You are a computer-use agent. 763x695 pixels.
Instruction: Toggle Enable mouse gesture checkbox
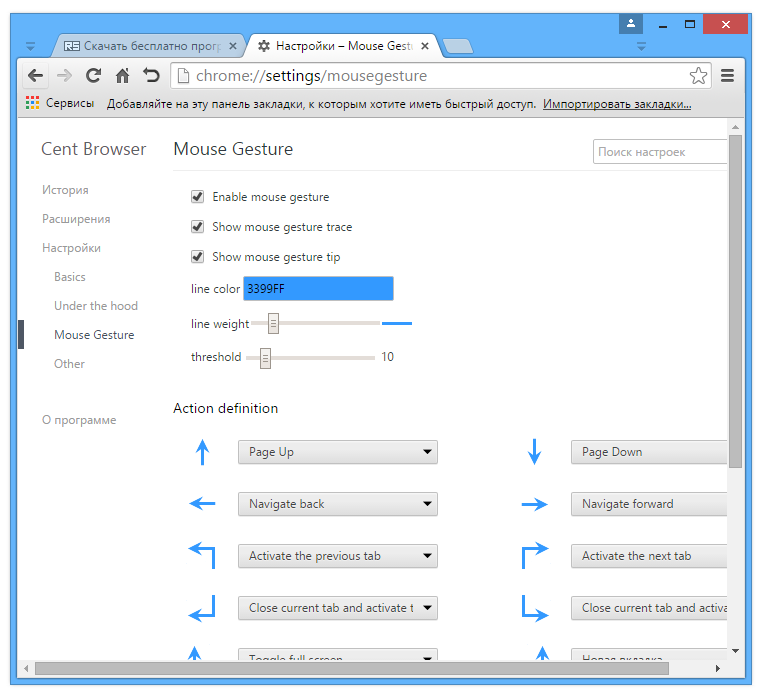(197, 197)
